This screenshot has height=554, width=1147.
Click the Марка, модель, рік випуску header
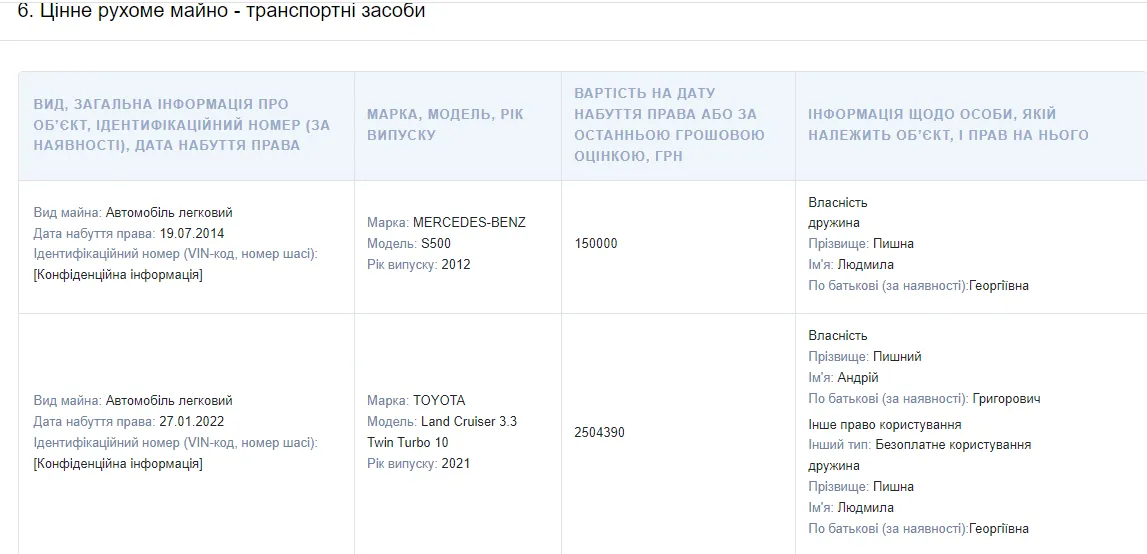[x=445, y=124]
